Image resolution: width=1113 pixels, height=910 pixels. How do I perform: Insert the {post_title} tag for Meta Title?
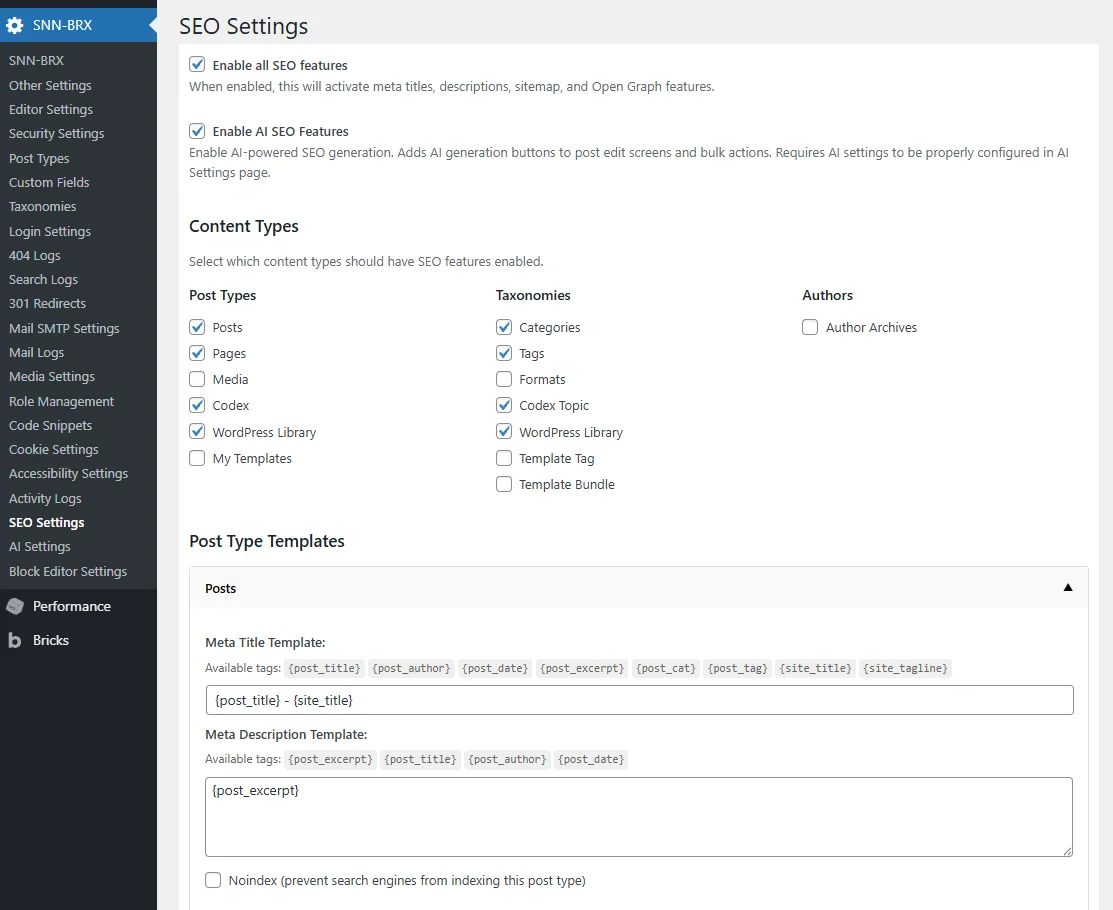point(324,668)
